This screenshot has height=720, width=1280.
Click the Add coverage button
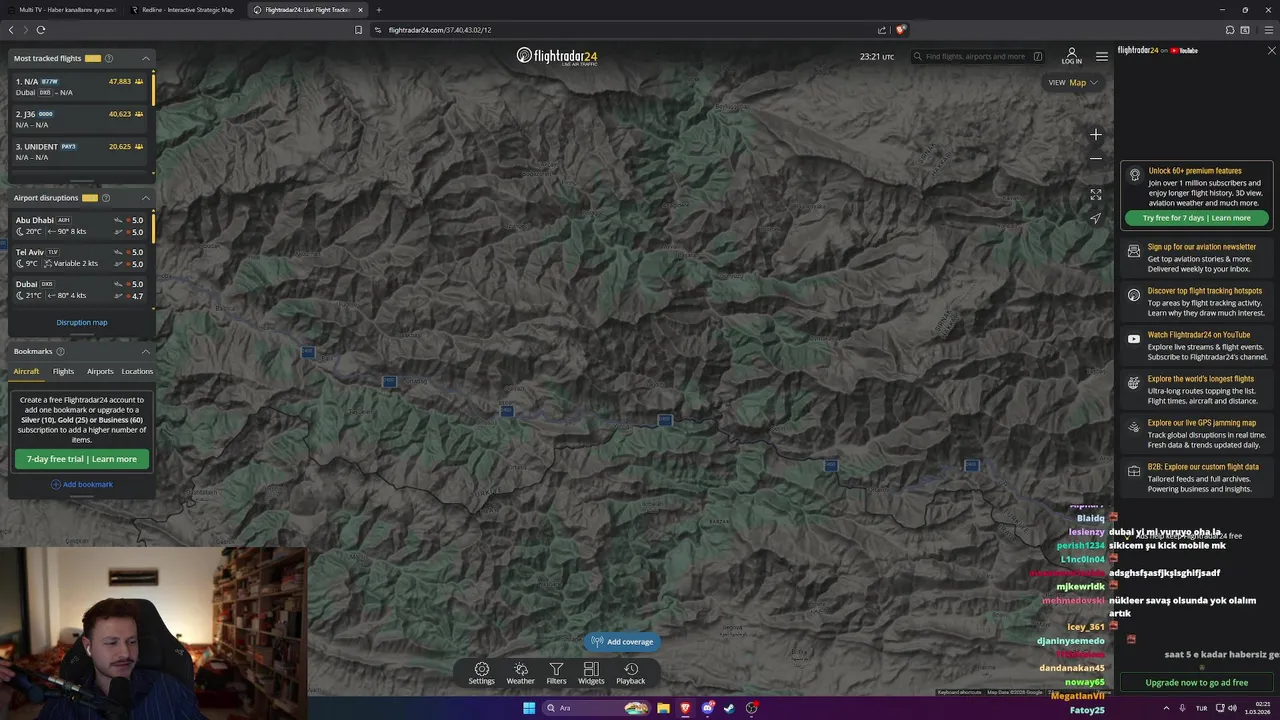(x=622, y=642)
